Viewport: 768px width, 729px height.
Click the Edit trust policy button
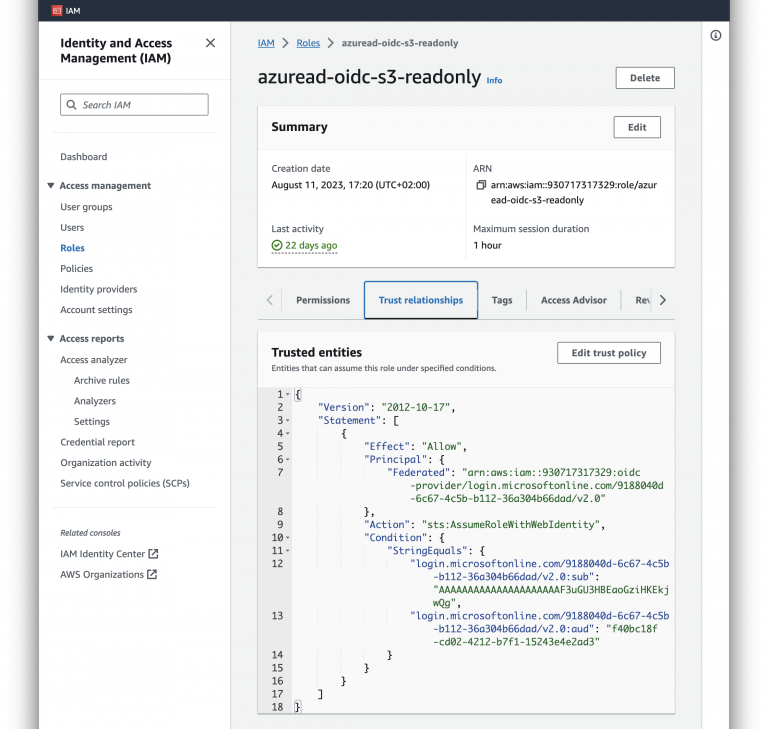pyautogui.click(x=608, y=353)
